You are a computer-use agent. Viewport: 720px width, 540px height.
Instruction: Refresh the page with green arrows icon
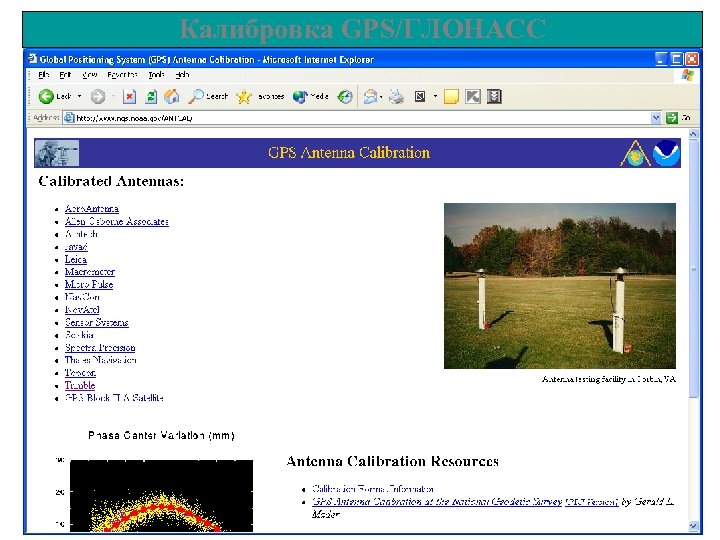tap(151, 96)
